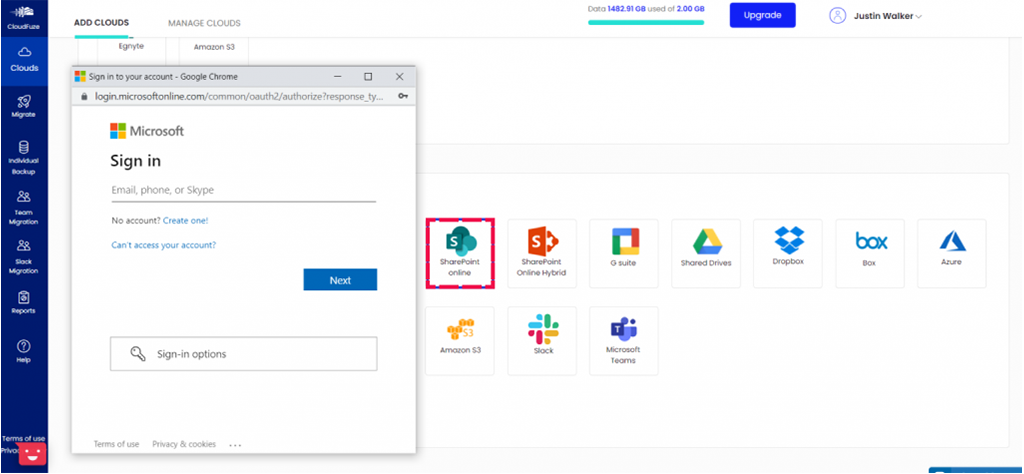Viewport: 1024px width, 474px height.
Task: Open Sign-in options
Action: coord(244,354)
